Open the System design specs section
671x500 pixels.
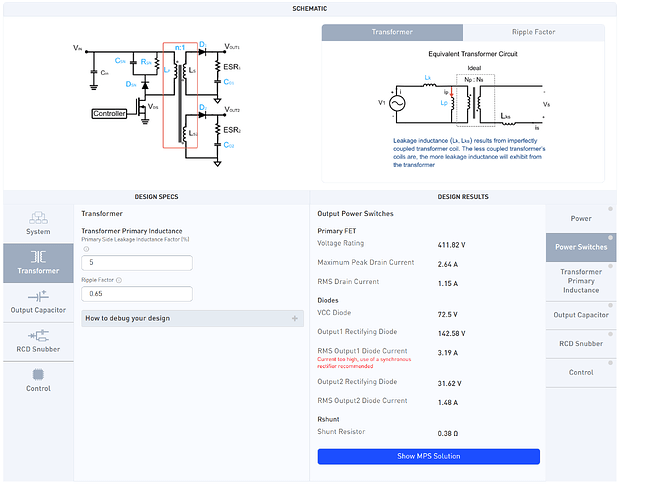click(x=38, y=223)
